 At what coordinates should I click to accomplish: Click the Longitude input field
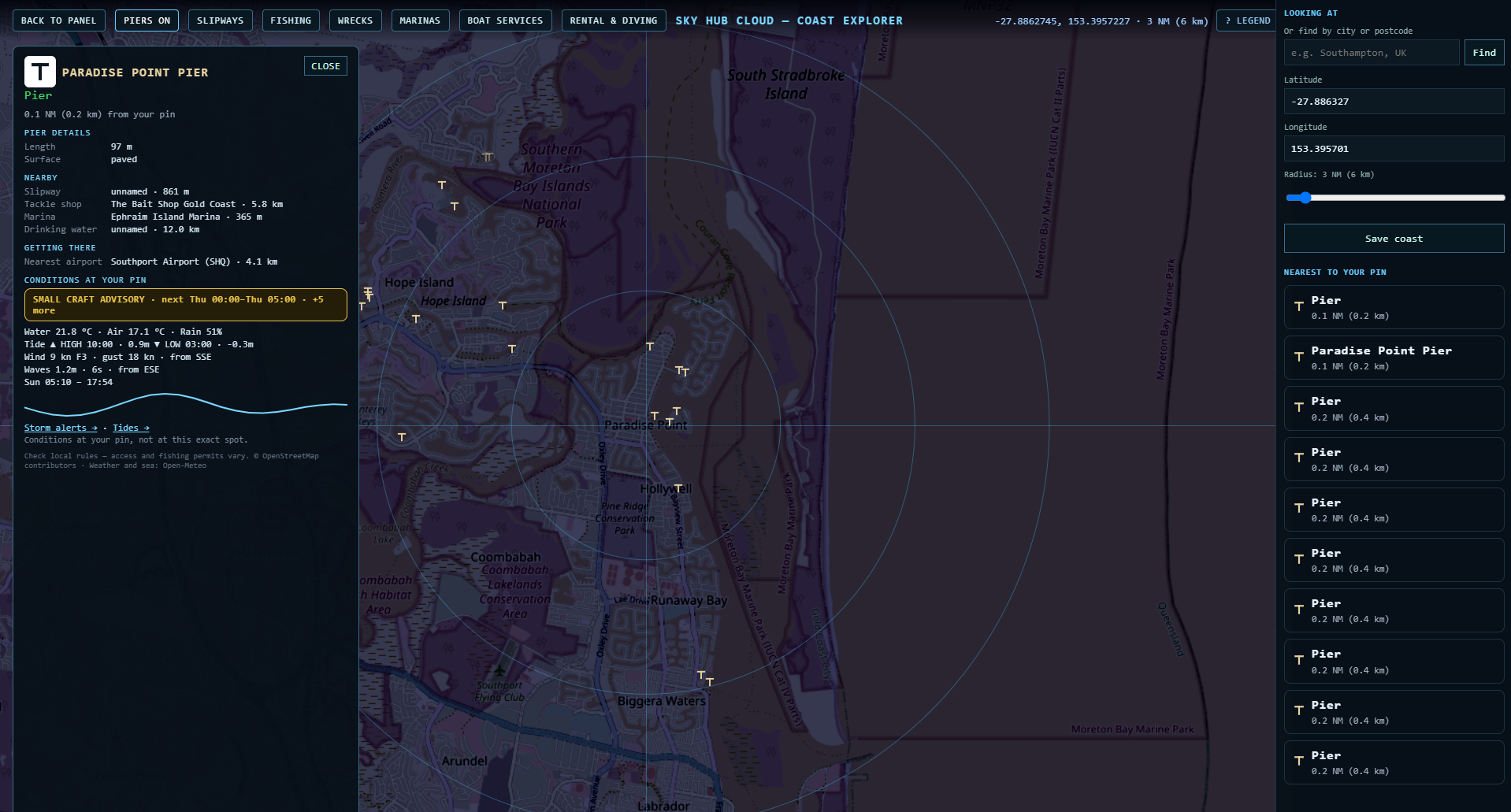1394,149
